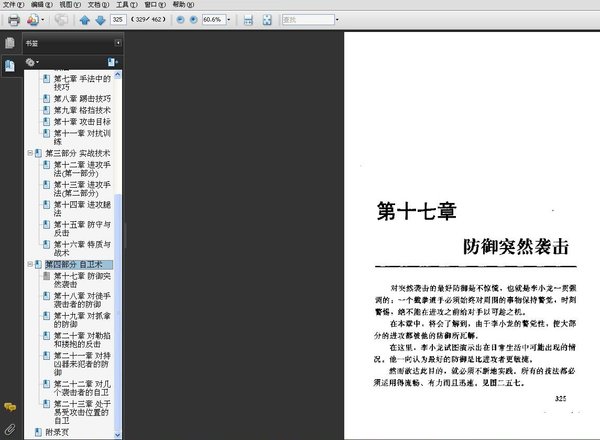
Task: Open the 窗口 (Window) menu
Action: [155, 4]
